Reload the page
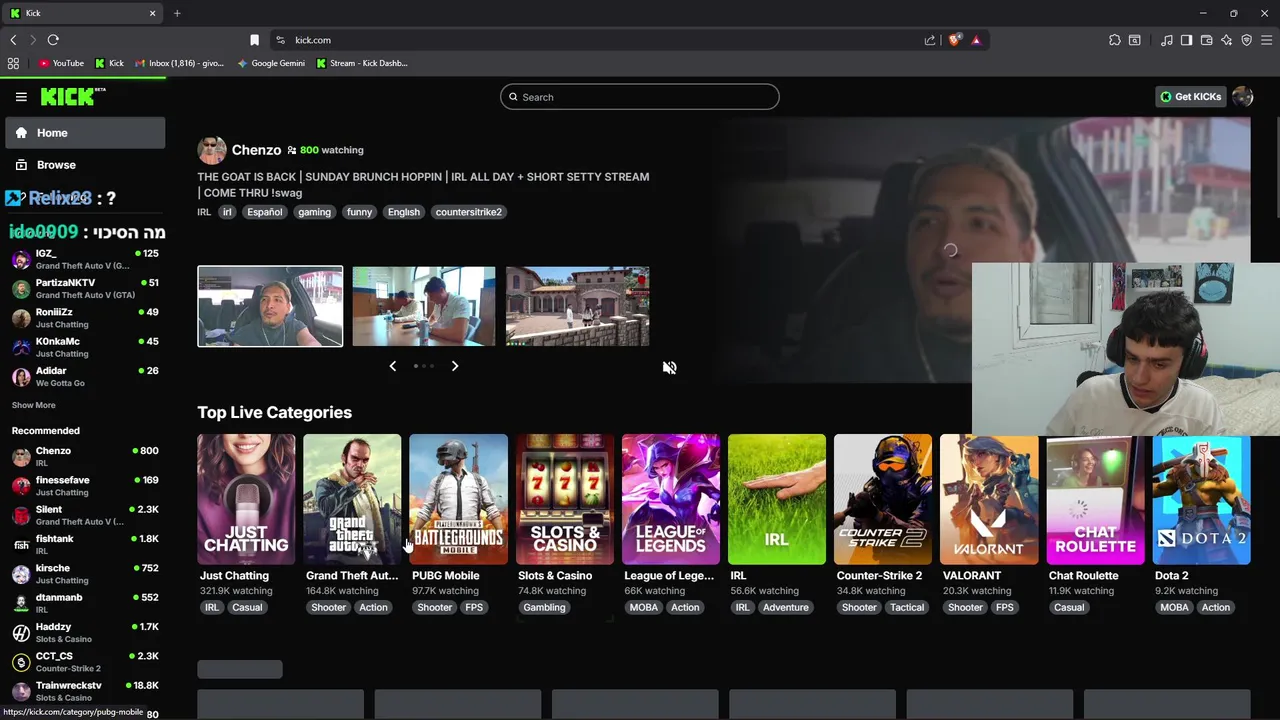 pos(53,40)
